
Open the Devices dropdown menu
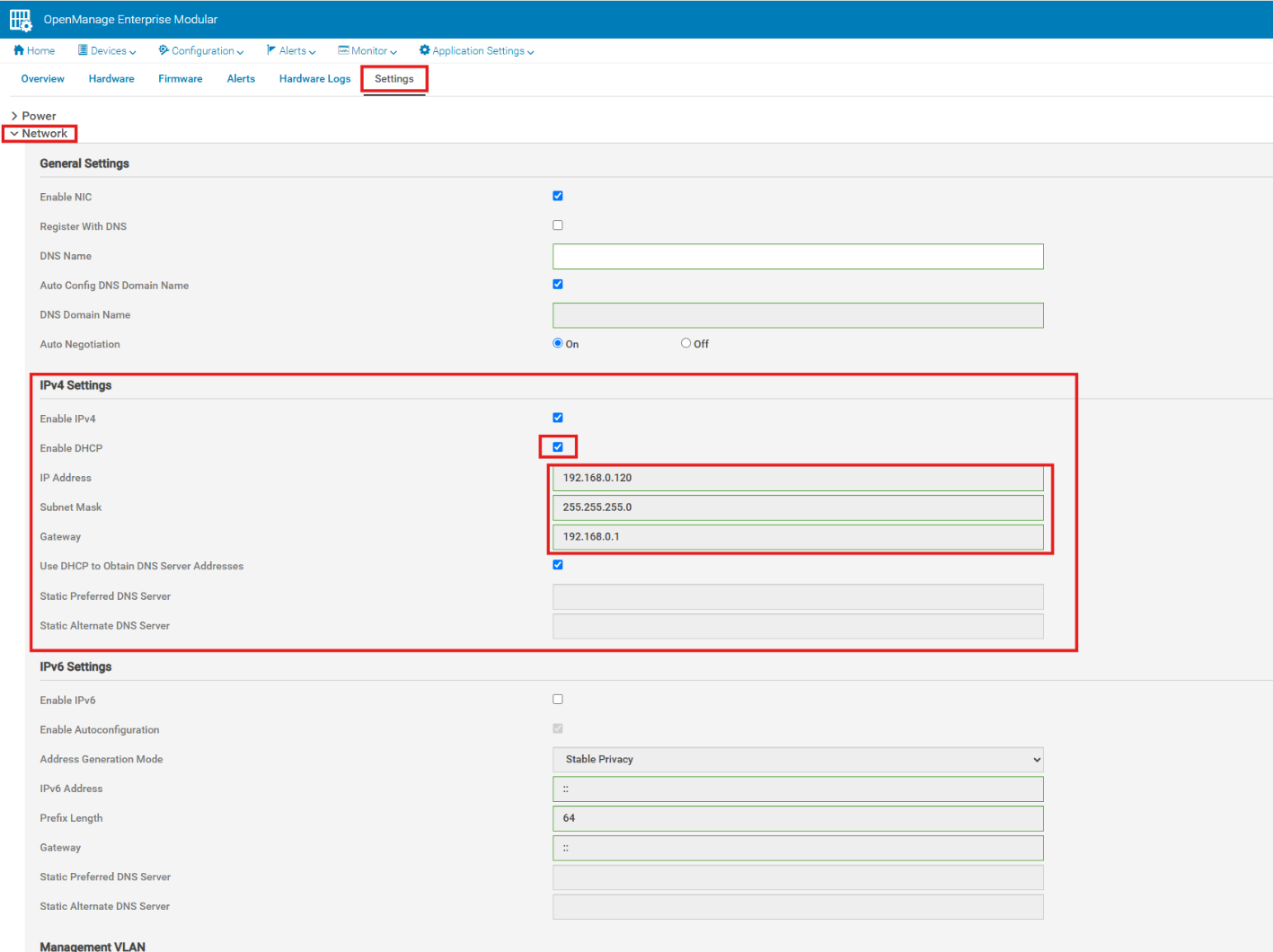click(107, 51)
